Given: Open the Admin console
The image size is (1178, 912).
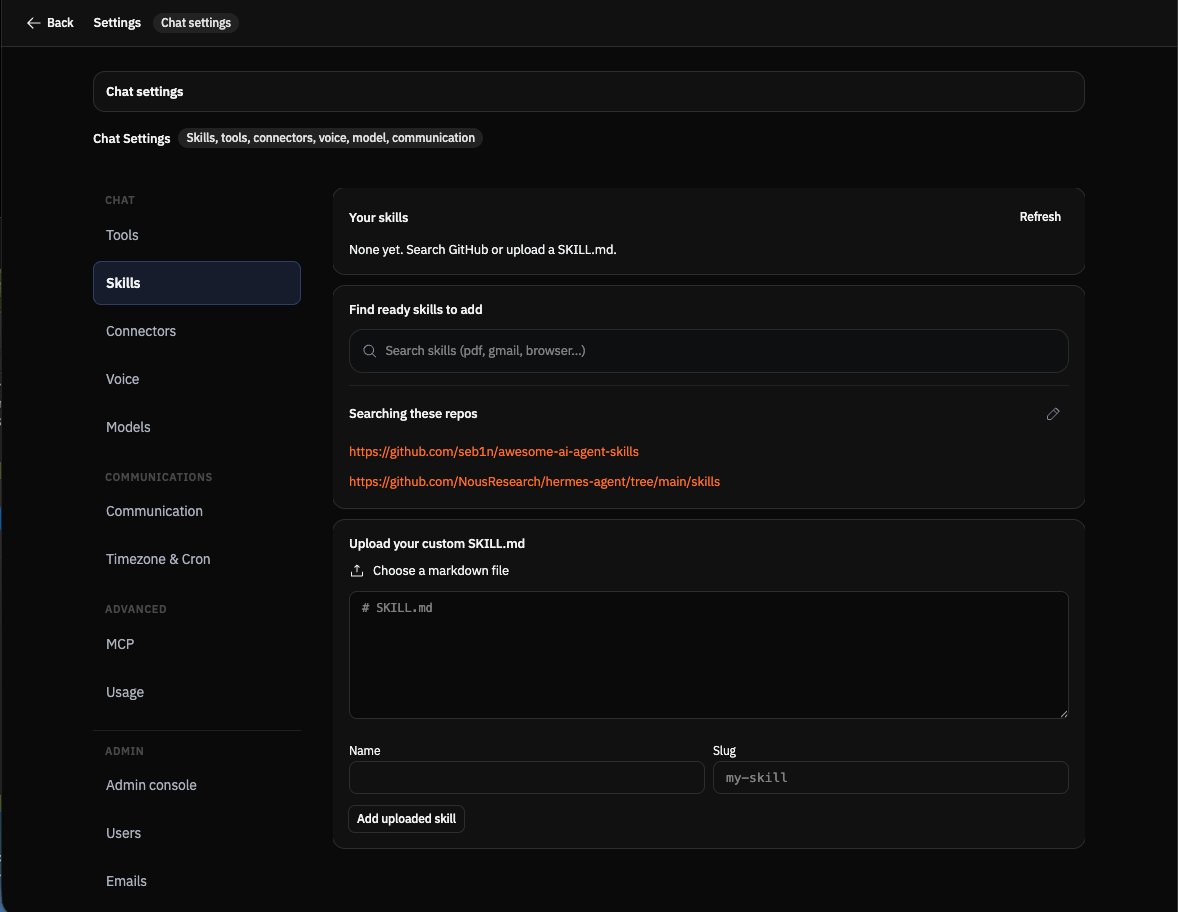Looking at the screenshot, I should tap(197, 785).
